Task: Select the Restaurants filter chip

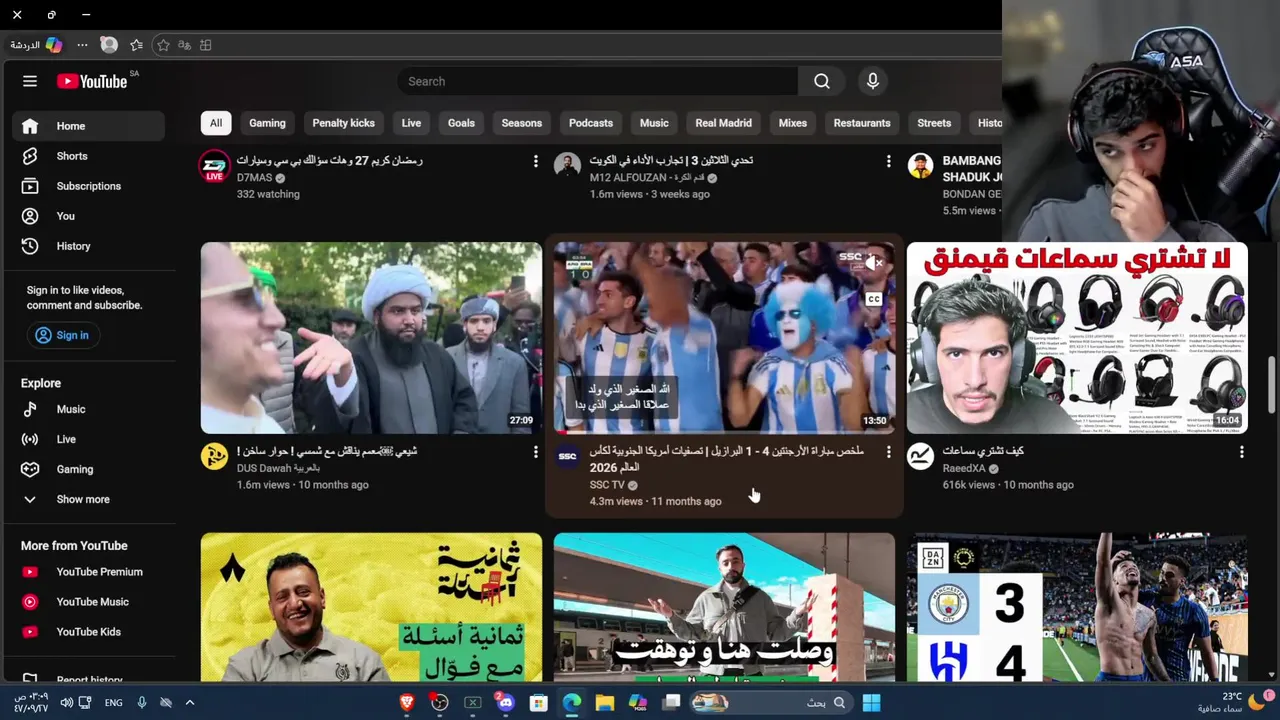Action: [x=862, y=123]
